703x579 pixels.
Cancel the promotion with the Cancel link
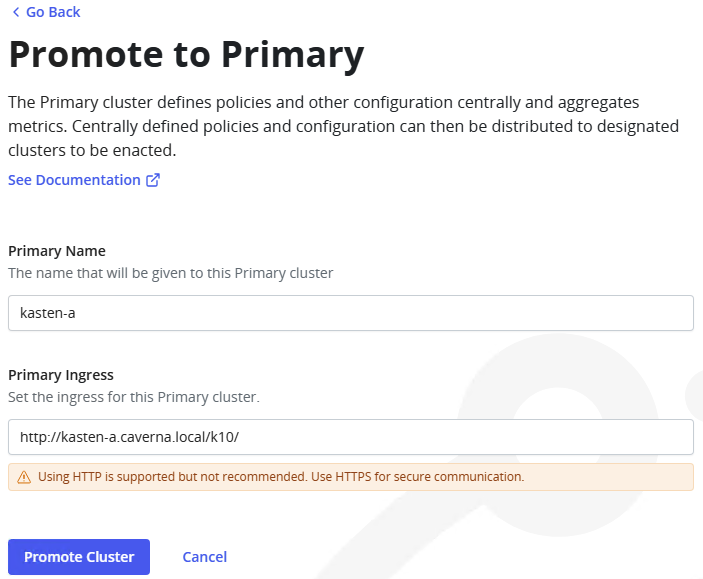coord(204,557)
